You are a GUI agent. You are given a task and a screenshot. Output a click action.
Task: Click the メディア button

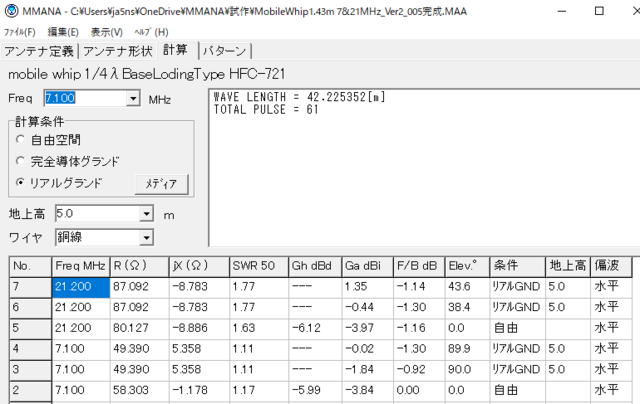pyautogui.click(x=162, y=184)
